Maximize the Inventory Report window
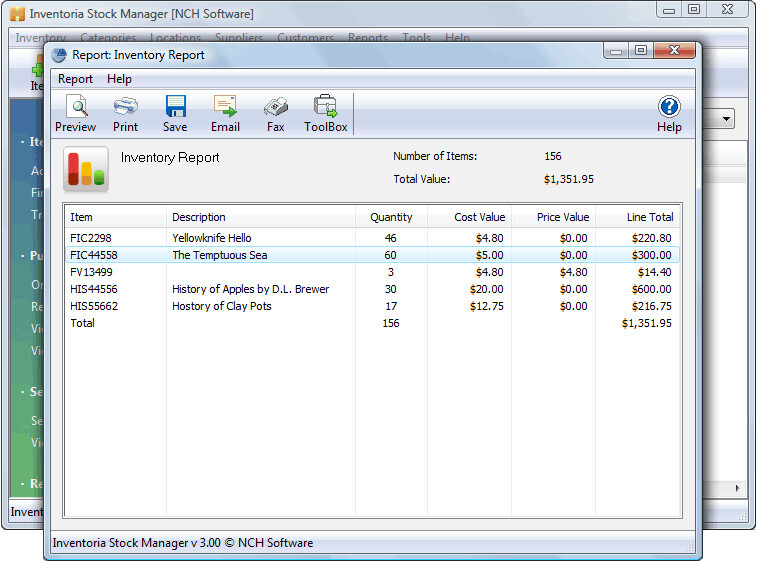This screenshot has height=562, width=757. [641, 51]
